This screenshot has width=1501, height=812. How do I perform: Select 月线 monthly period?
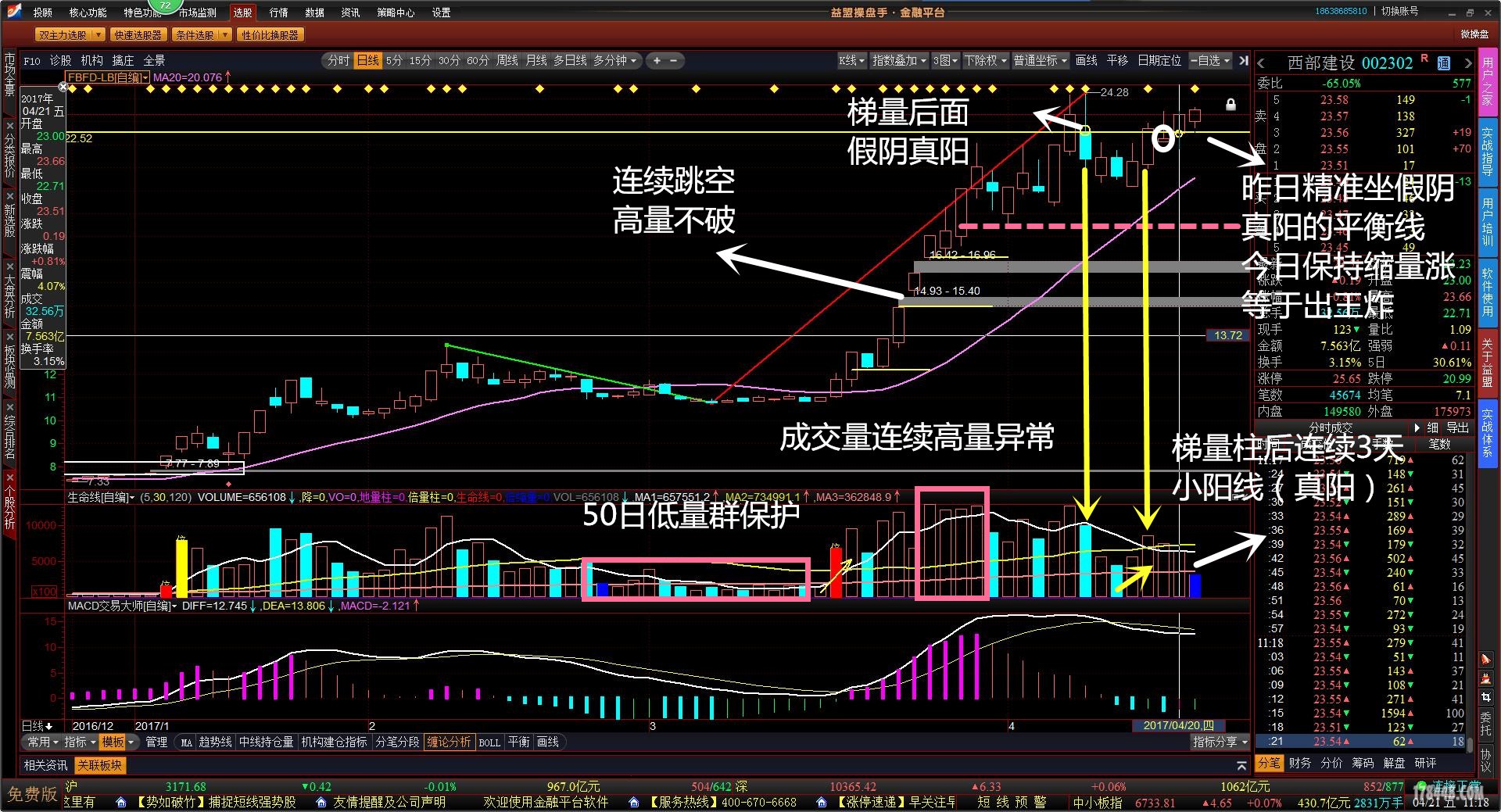point(536,60)
